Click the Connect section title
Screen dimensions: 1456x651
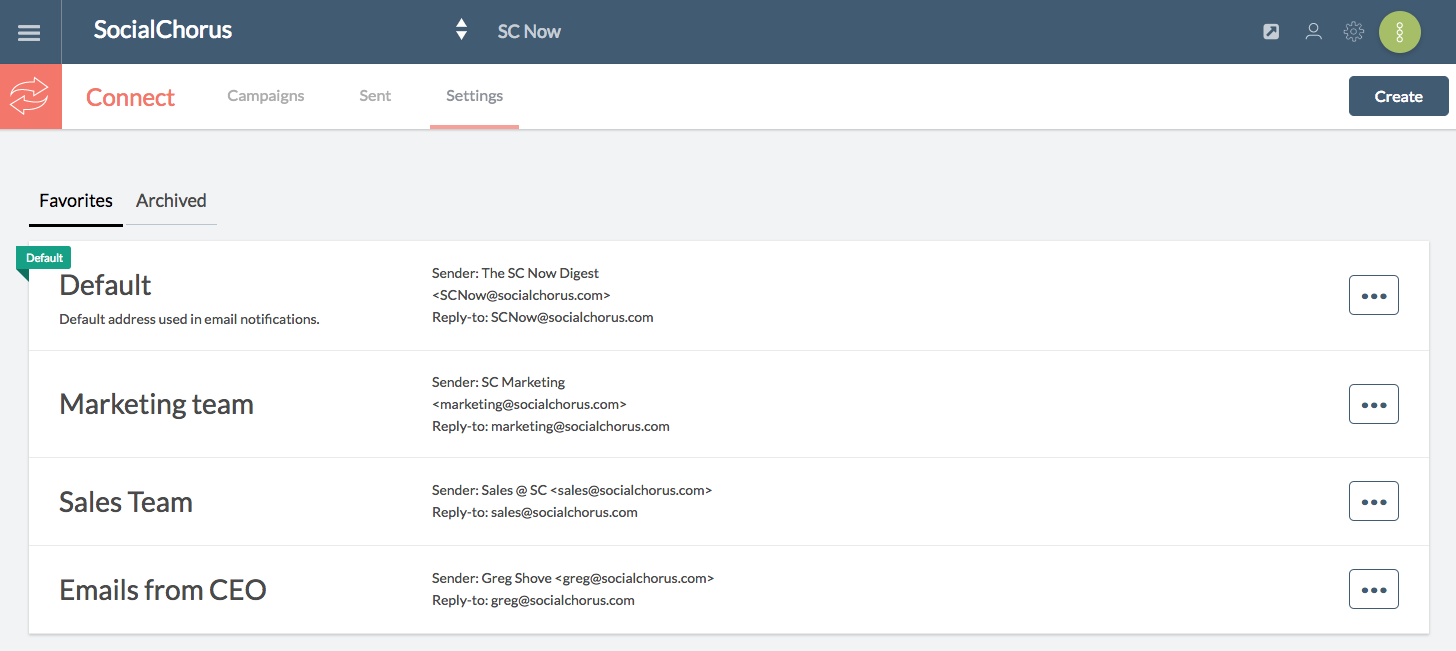pyautogui.click(x=130, y=97)
